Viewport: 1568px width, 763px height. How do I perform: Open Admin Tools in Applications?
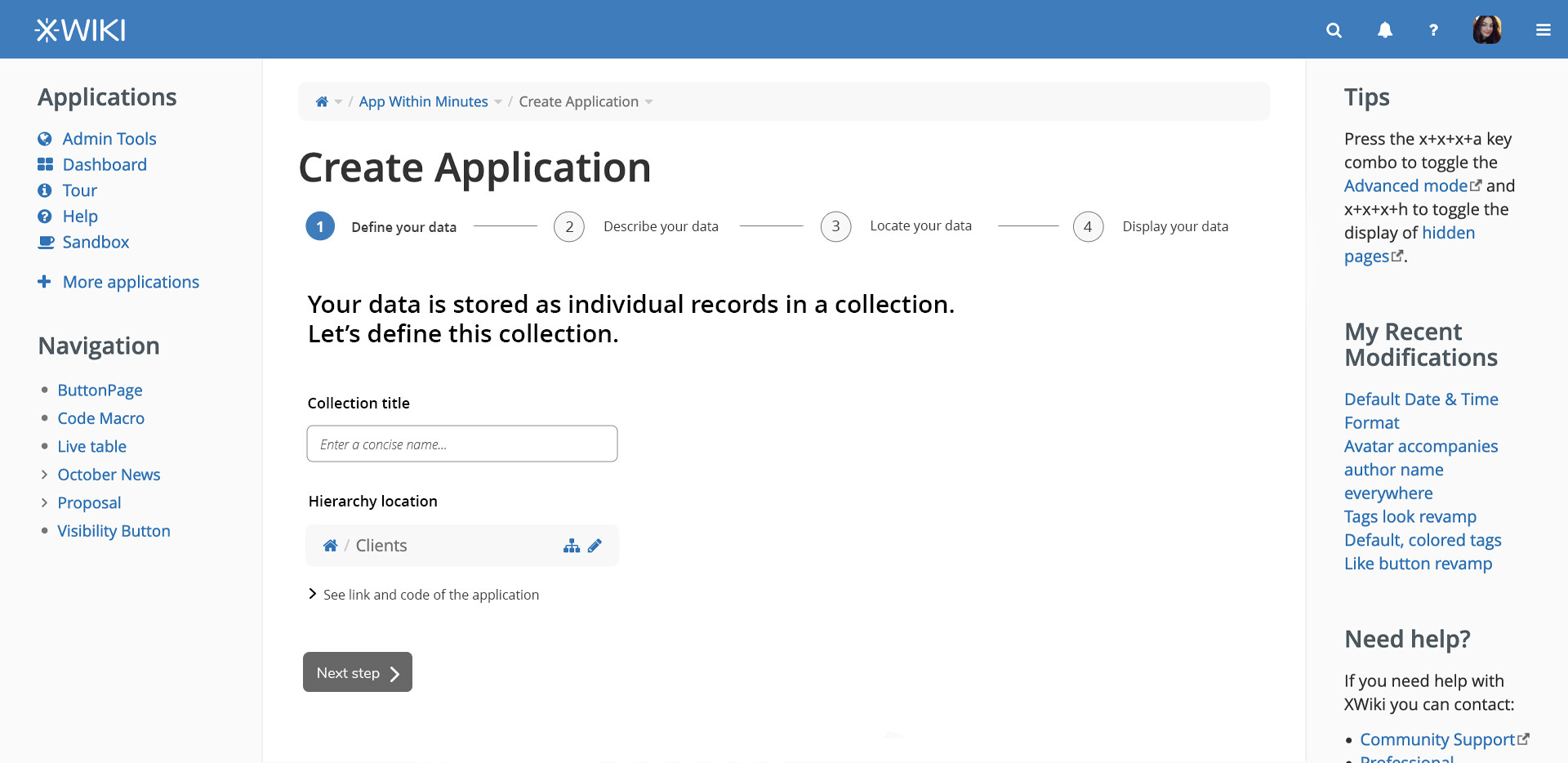pyautogui.click(x=109, y=139)
